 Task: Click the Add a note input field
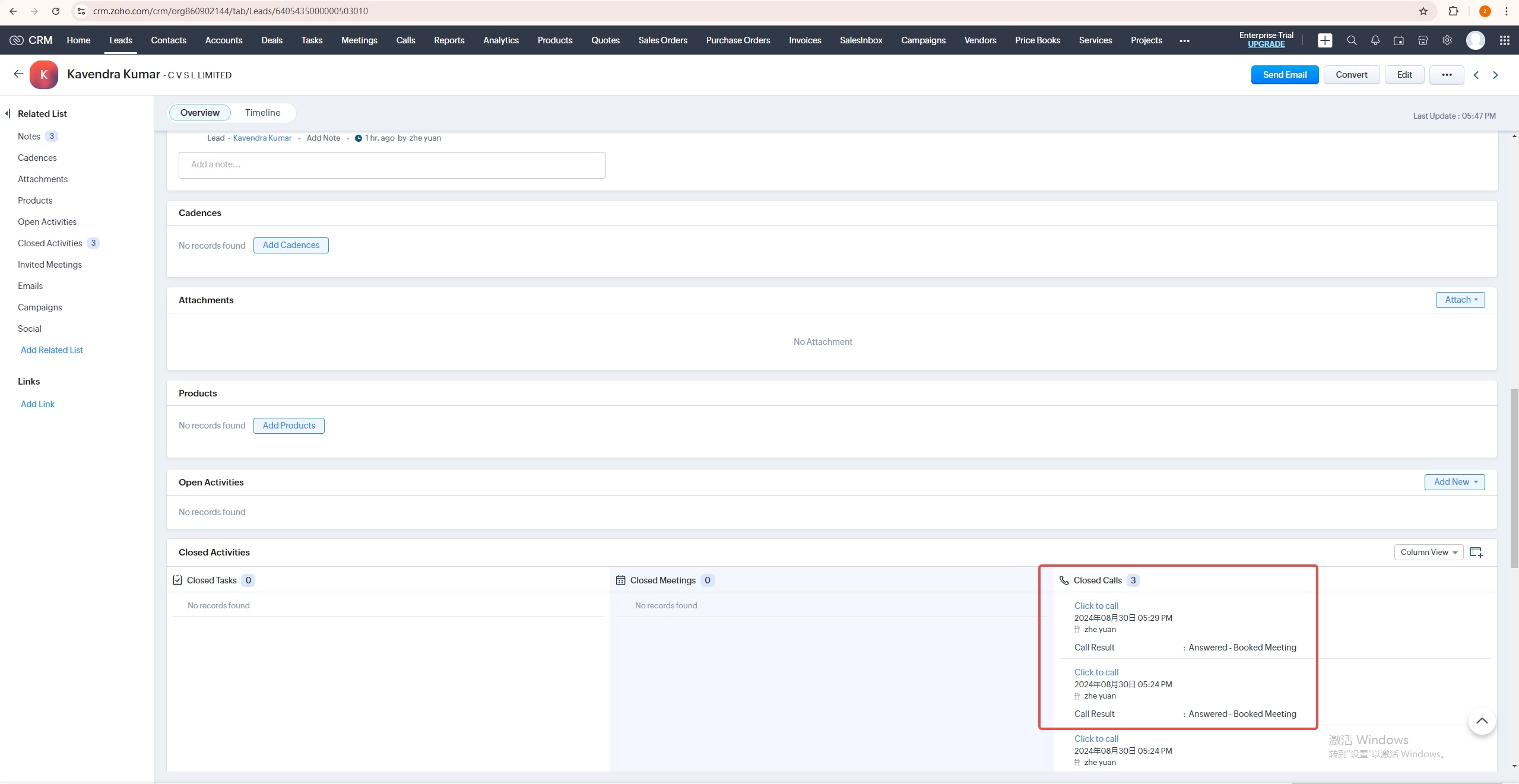click(x=392, y=165)
